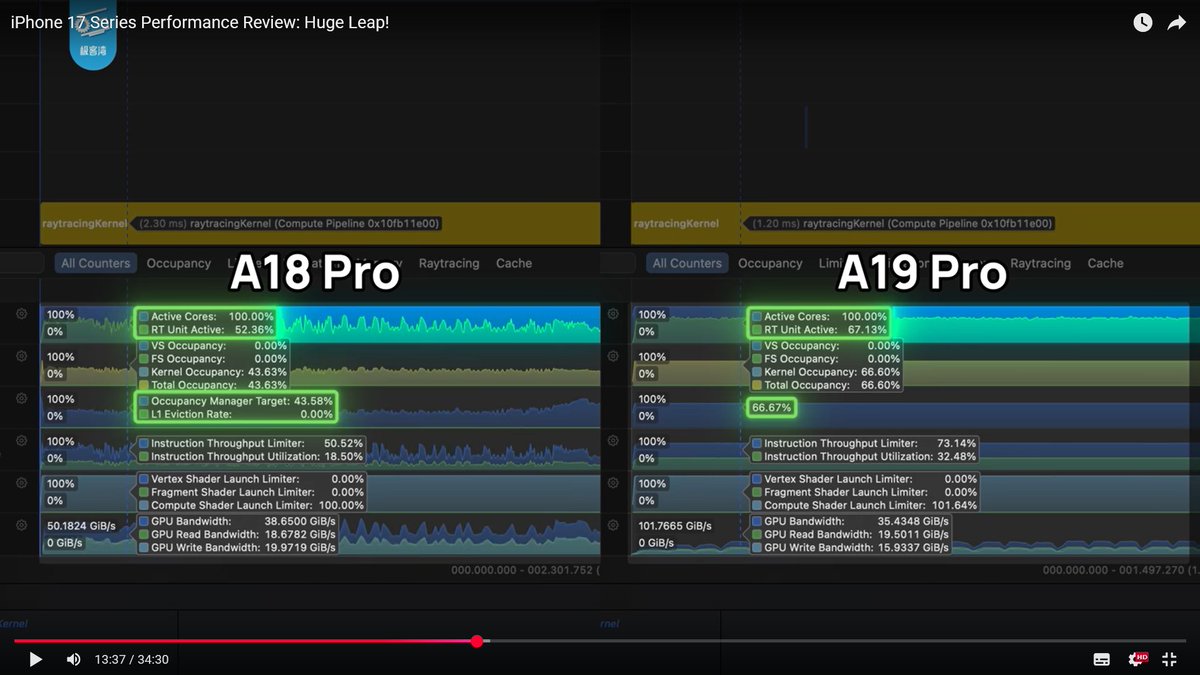Click '50.1824 GiB/s' axis label
Screen dimensions: 1200x675
81,525
